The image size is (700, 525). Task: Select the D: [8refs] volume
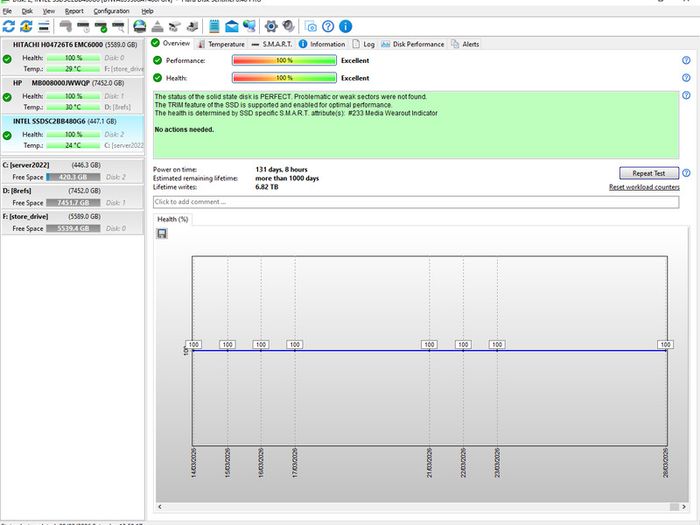tap(72, 196)
